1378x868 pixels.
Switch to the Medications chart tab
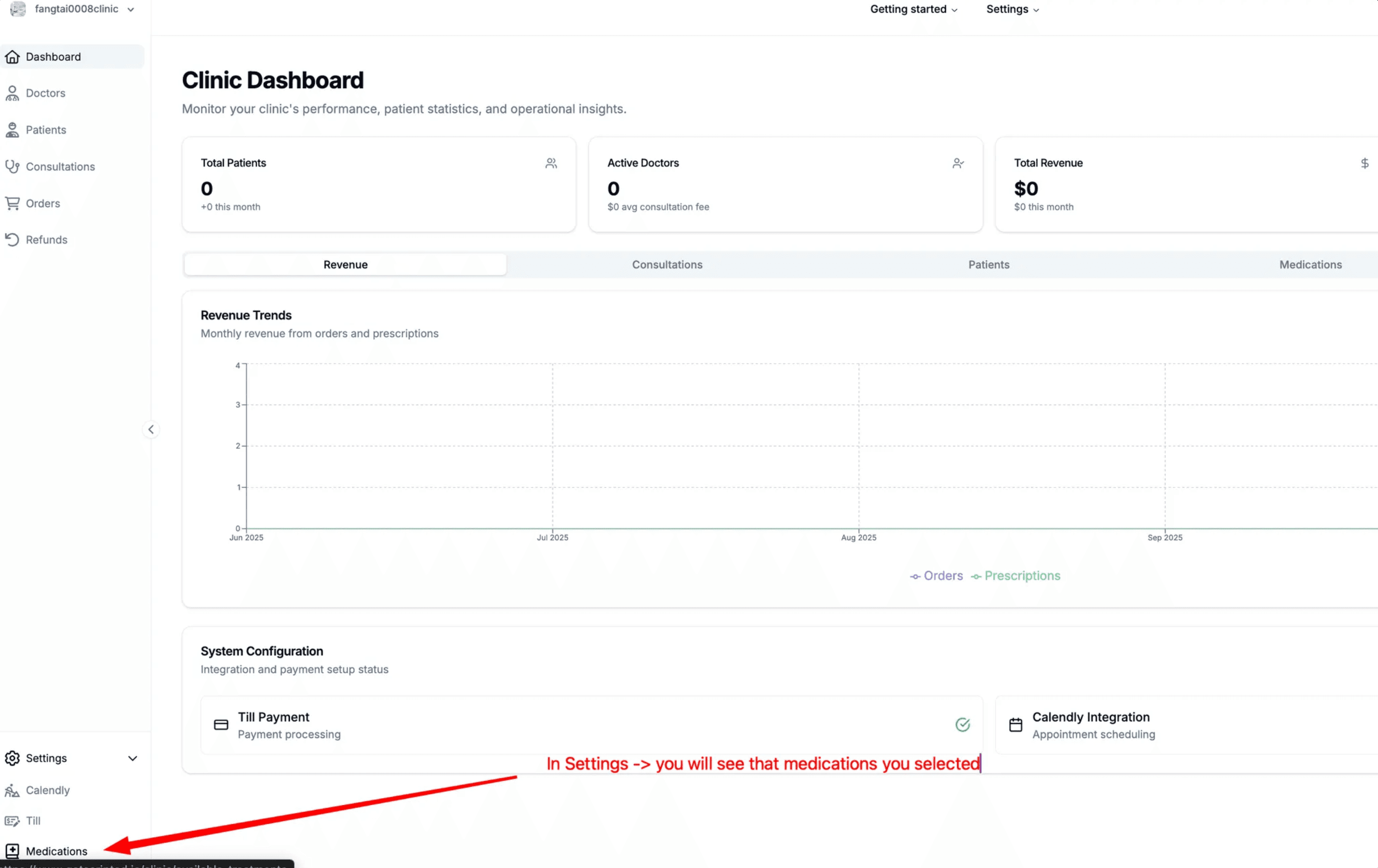click(x=1310, y=264)
